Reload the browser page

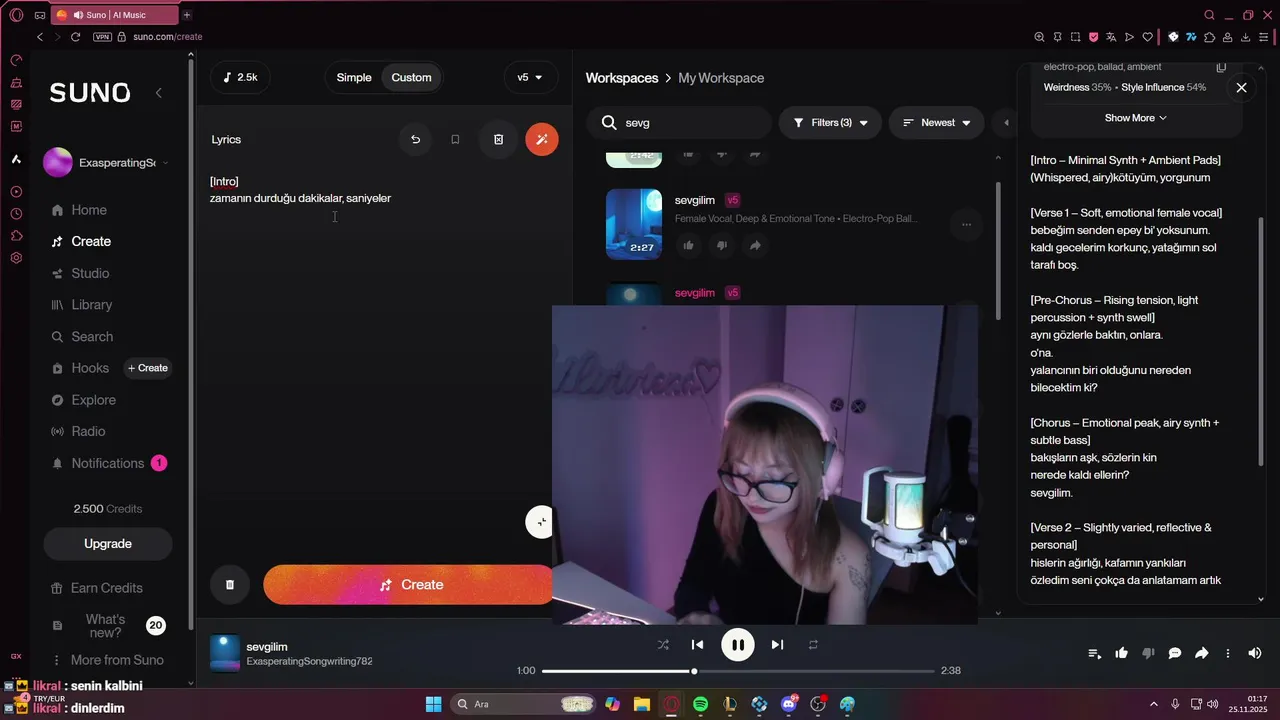tap(75, 37)
